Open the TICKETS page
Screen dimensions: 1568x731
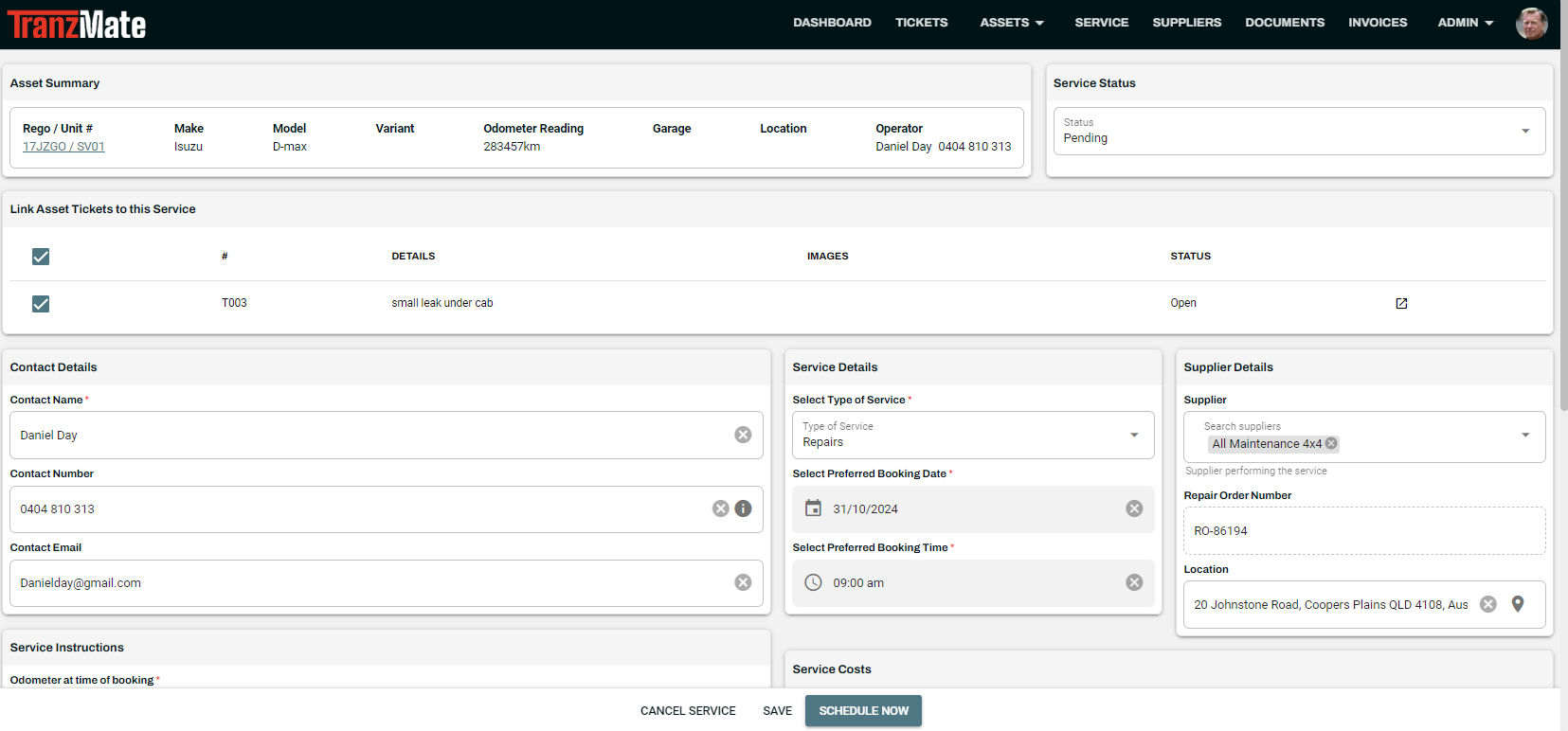[x=921, y=23]
